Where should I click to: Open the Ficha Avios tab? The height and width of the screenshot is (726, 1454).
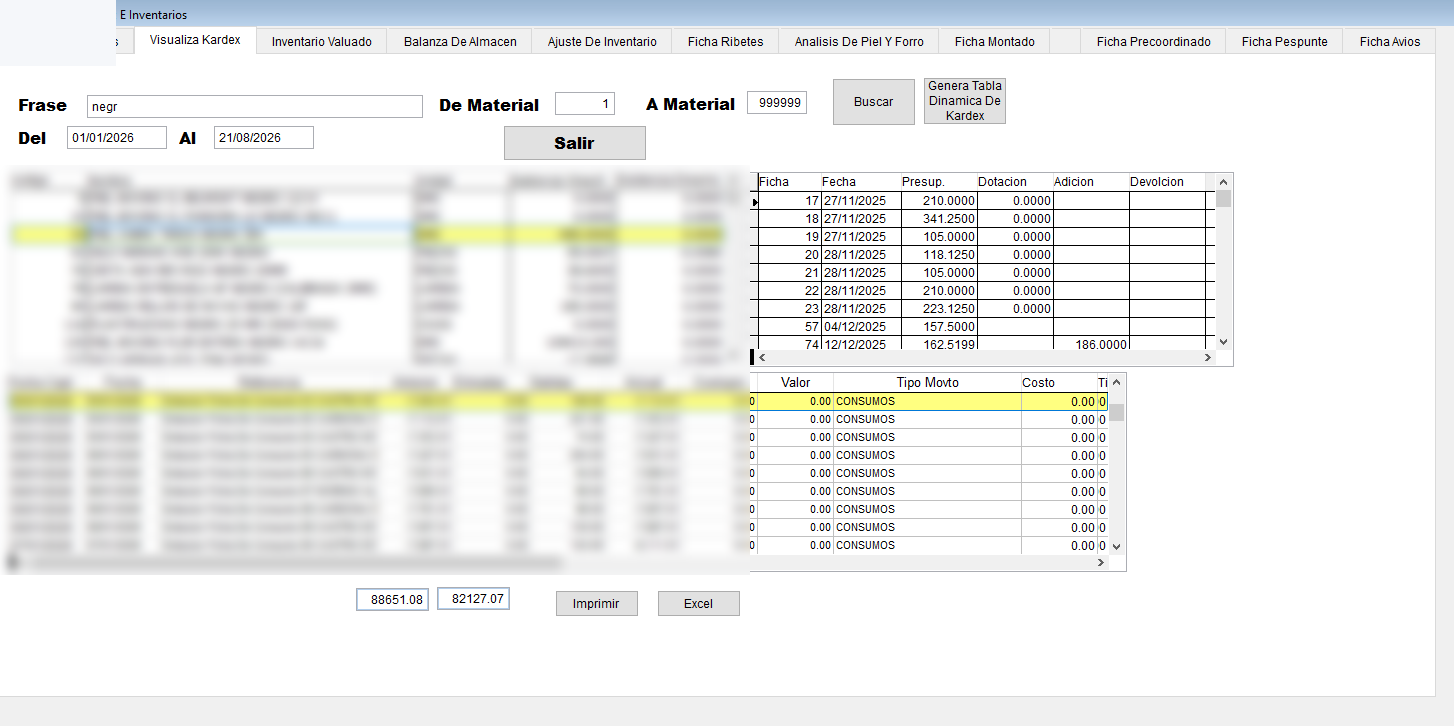1389,42
